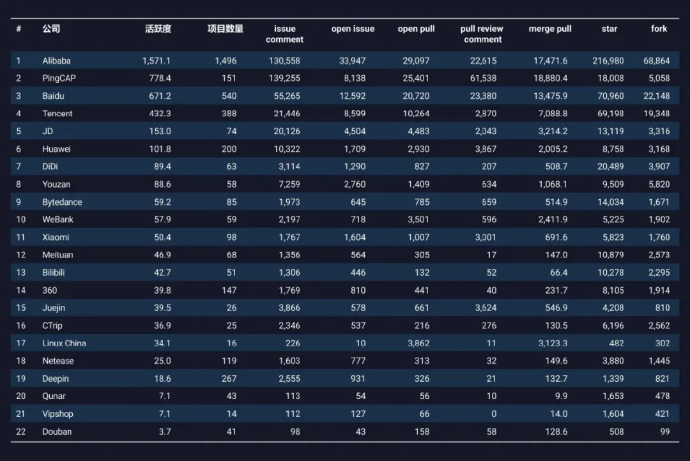Select the Meituan company name
The height and width of the screenshot is (461, 690).
(58, 255)
